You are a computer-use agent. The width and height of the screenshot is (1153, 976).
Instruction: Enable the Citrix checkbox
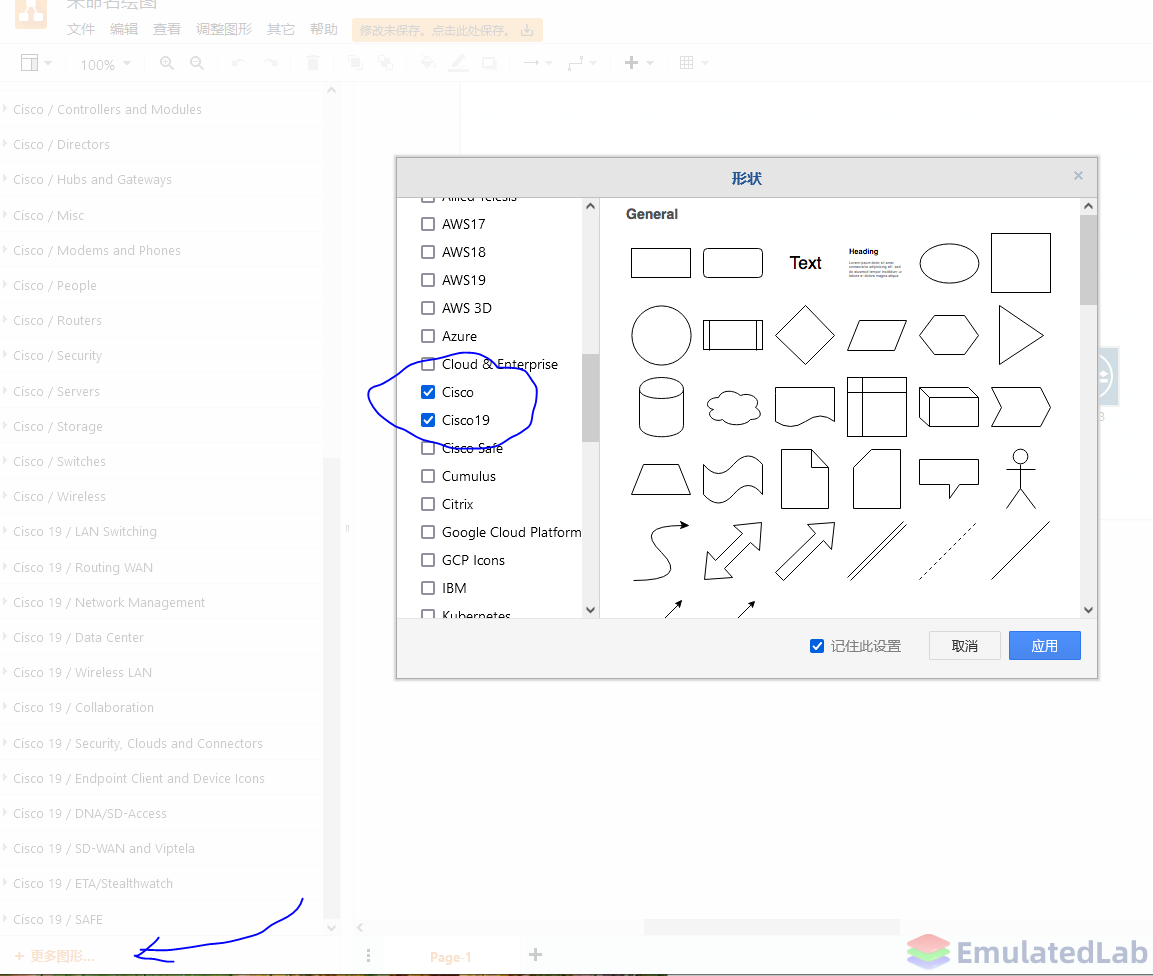[428, 504]
